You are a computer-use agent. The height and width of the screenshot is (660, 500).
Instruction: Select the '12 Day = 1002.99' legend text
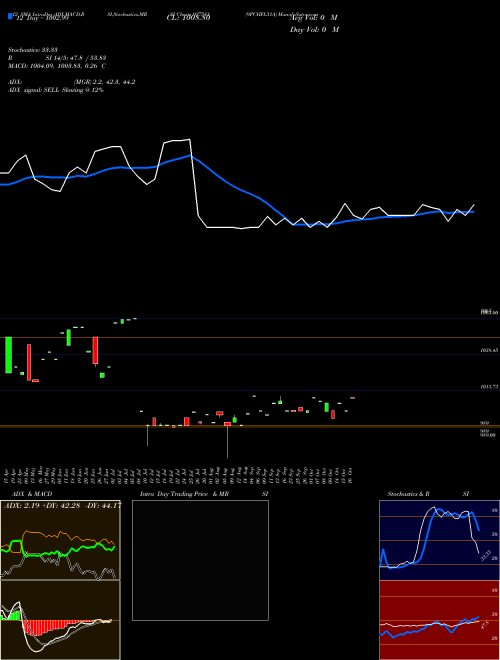[x=41, y=18]
